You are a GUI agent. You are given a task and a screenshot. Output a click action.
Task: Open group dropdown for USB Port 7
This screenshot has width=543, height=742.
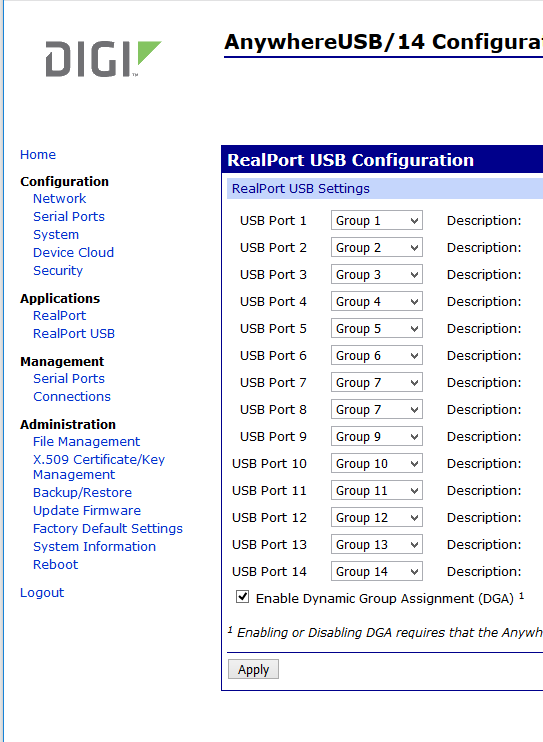coord(377,382)
